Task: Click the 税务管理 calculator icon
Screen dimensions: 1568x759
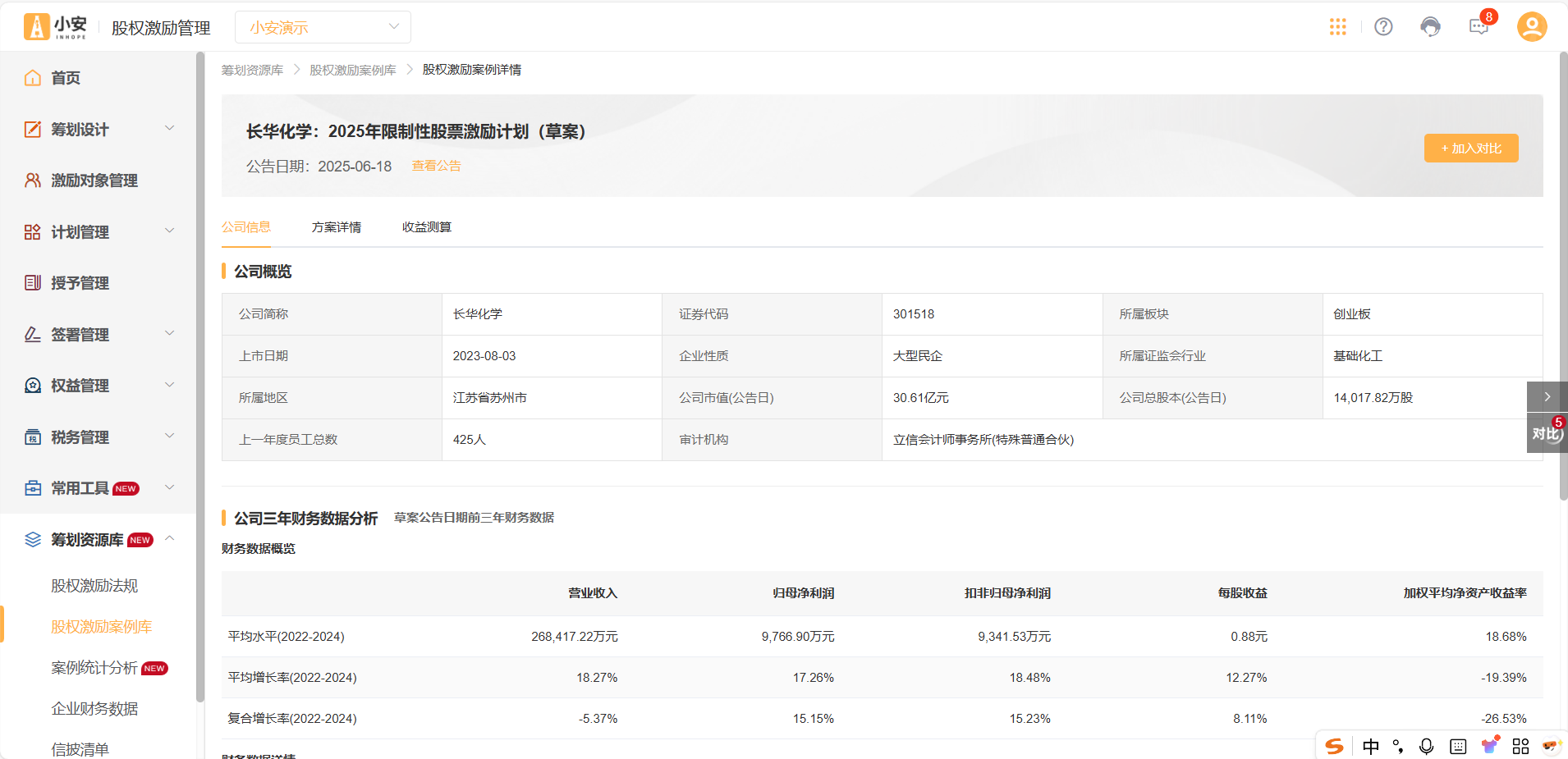Action: point(33,437)
